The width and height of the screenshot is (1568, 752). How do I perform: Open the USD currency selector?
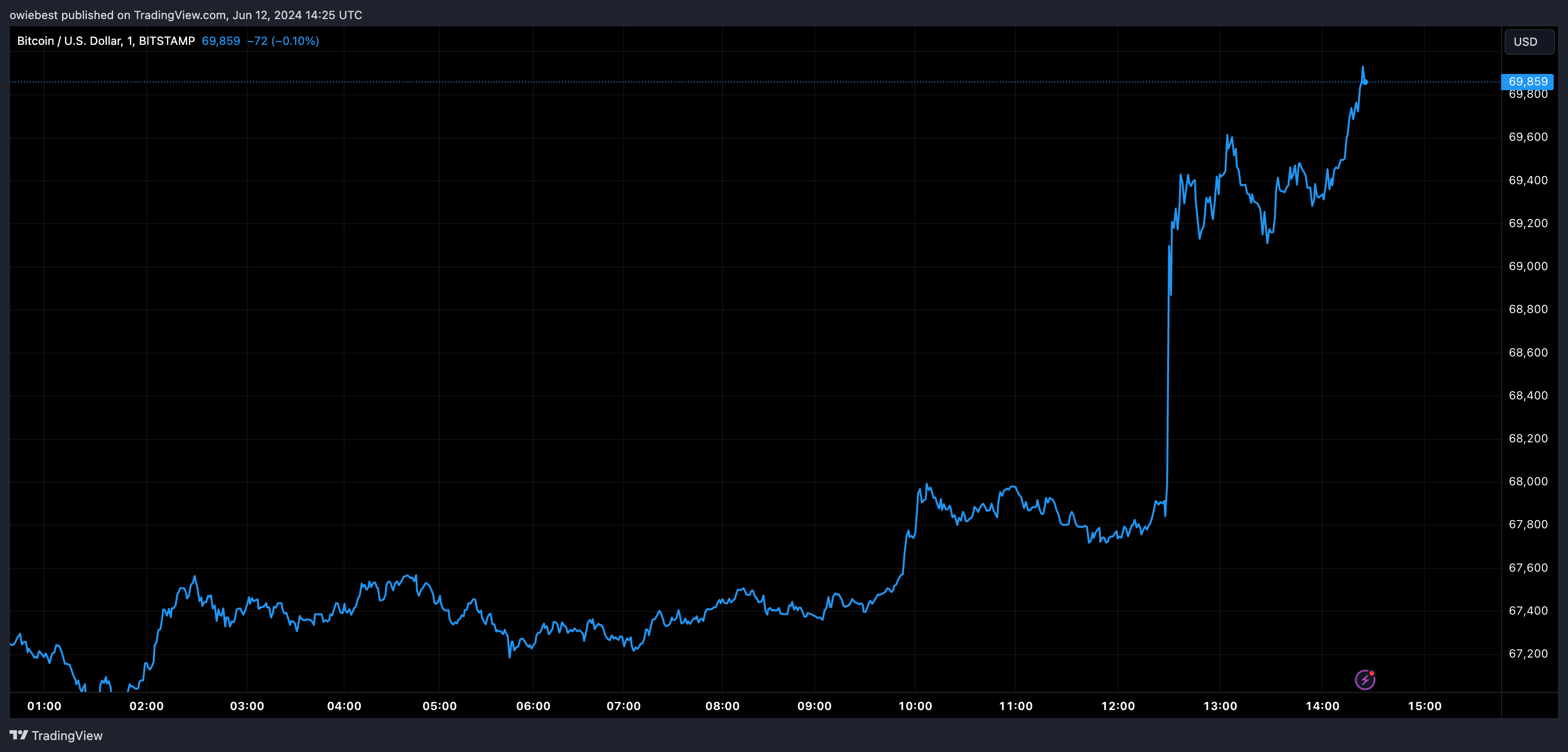click(x=1529, y=42)
